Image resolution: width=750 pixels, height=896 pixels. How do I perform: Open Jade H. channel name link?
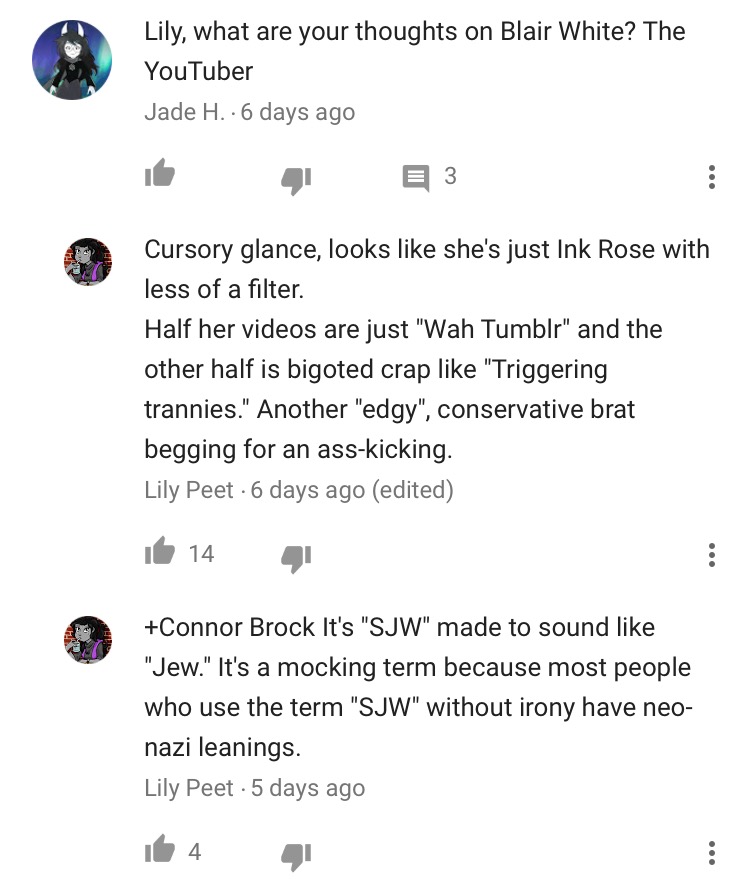(x=185, y=112)
